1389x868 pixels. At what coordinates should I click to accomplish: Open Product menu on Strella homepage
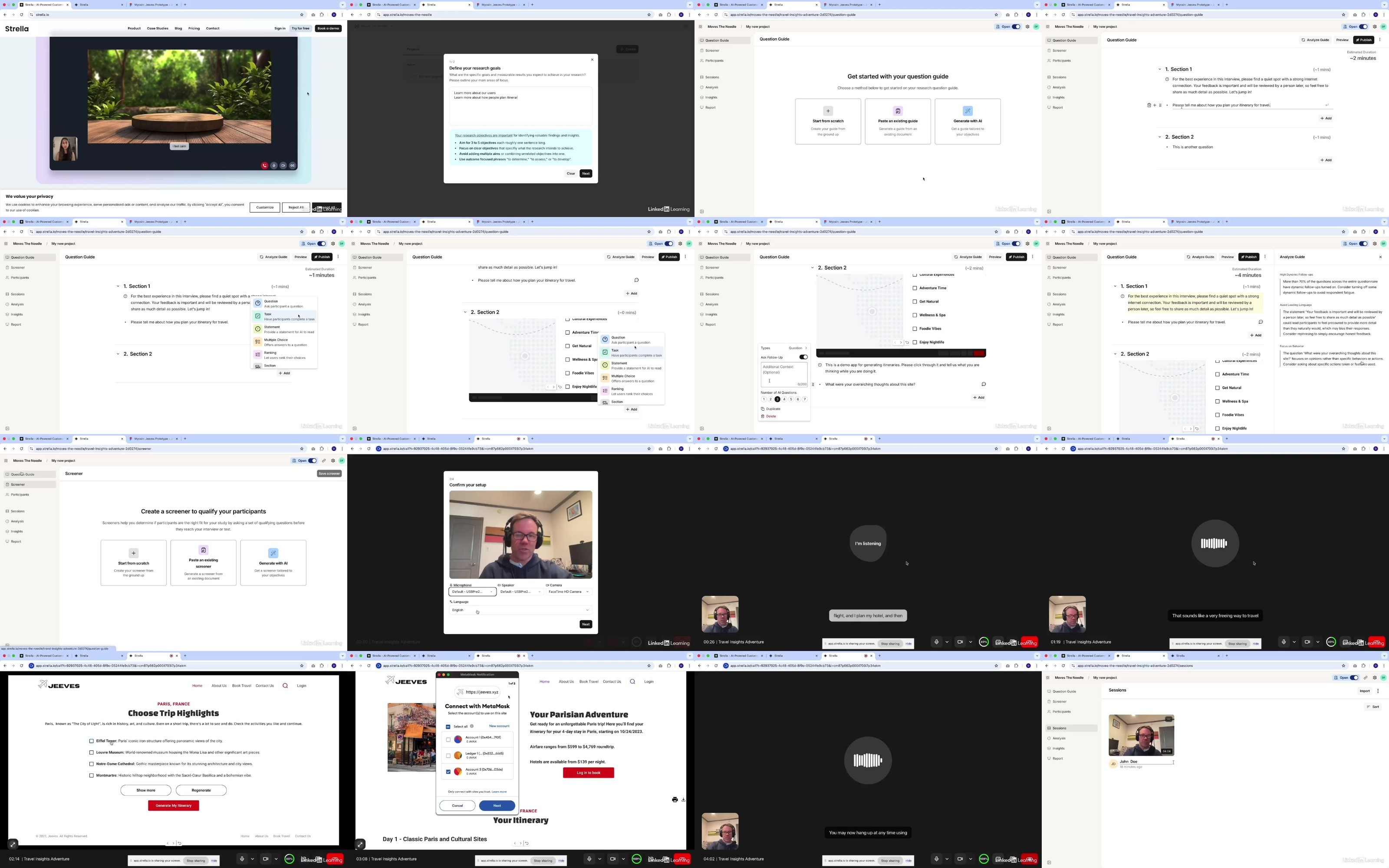click(x=134, y=28)
